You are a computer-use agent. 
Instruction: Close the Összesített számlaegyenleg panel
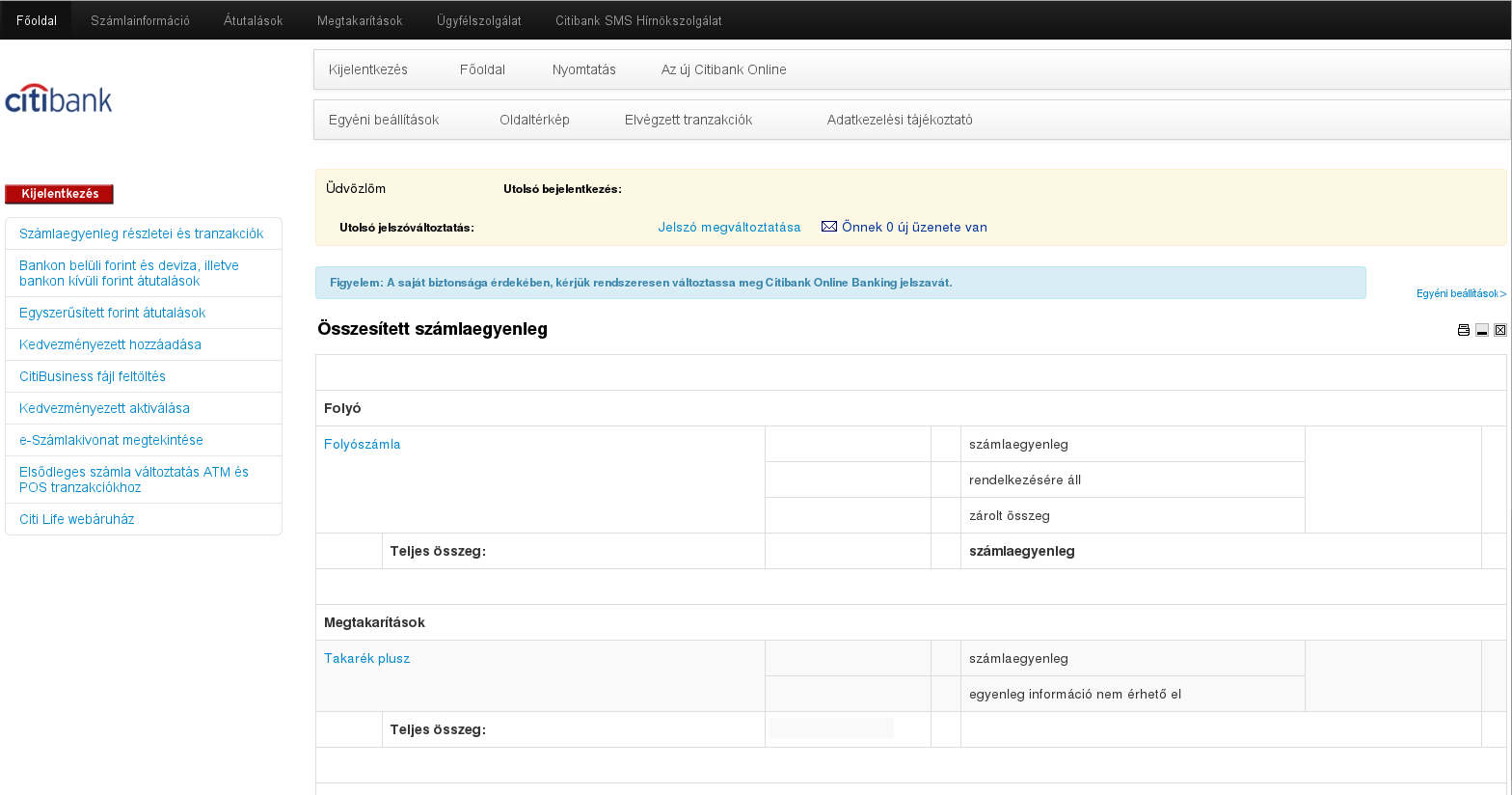[x=1500, y=330]
